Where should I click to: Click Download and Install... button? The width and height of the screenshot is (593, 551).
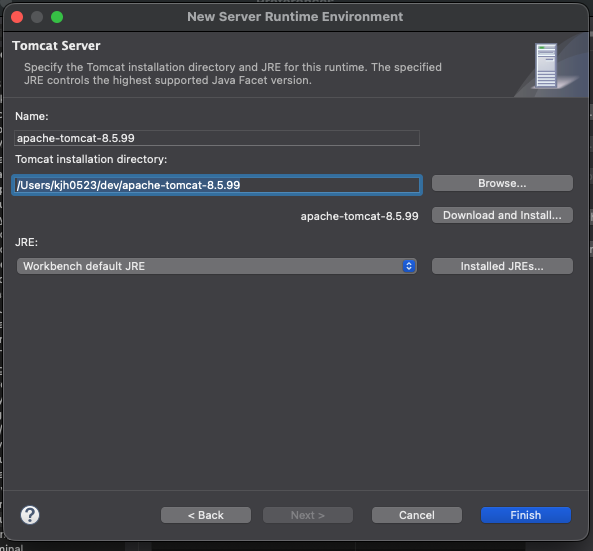[x=502, y=215]
